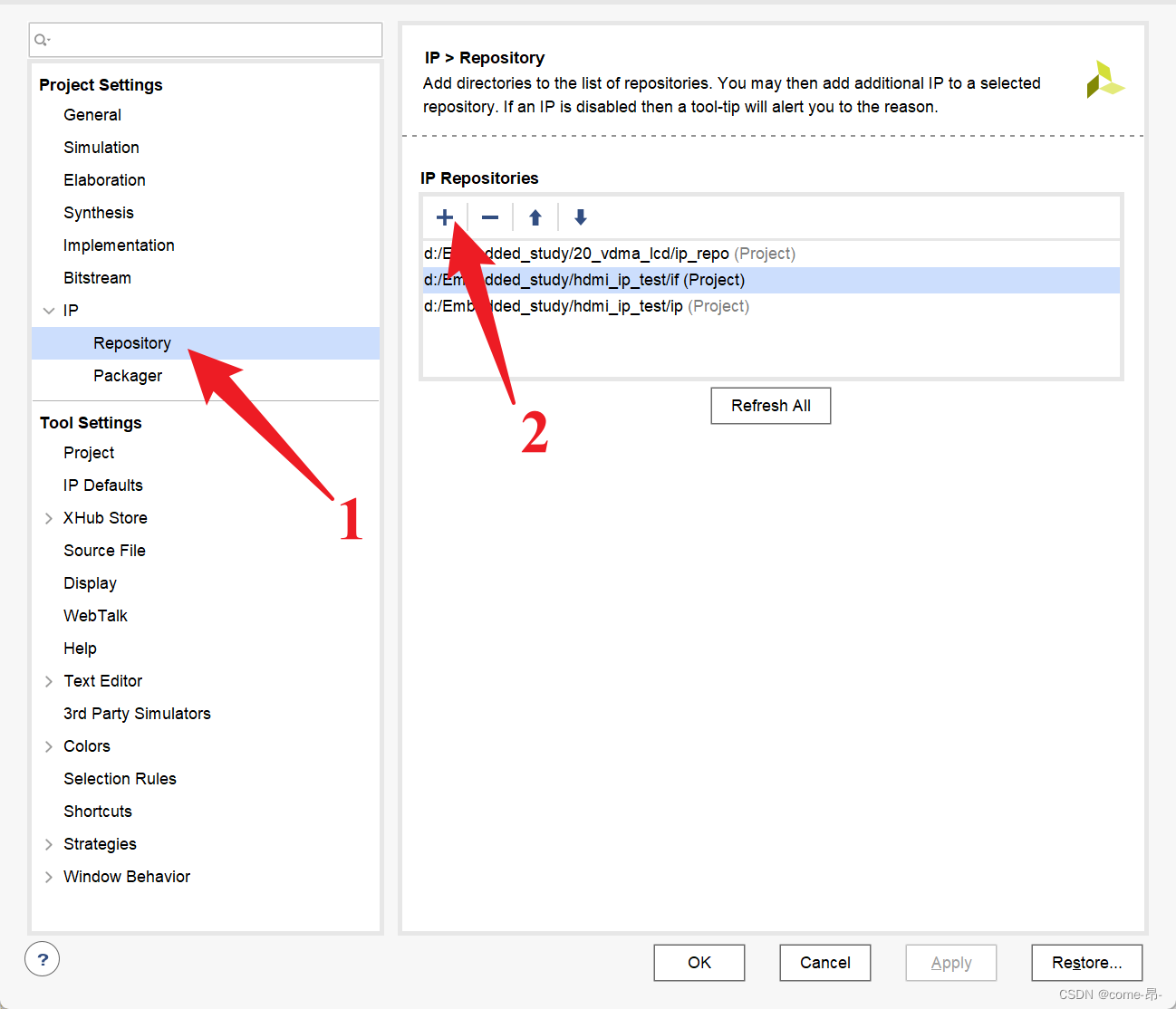Viewport: 1176px width, 1009px height.
Task: Select Text Editor settings item
Action: (x=102, y=681)
